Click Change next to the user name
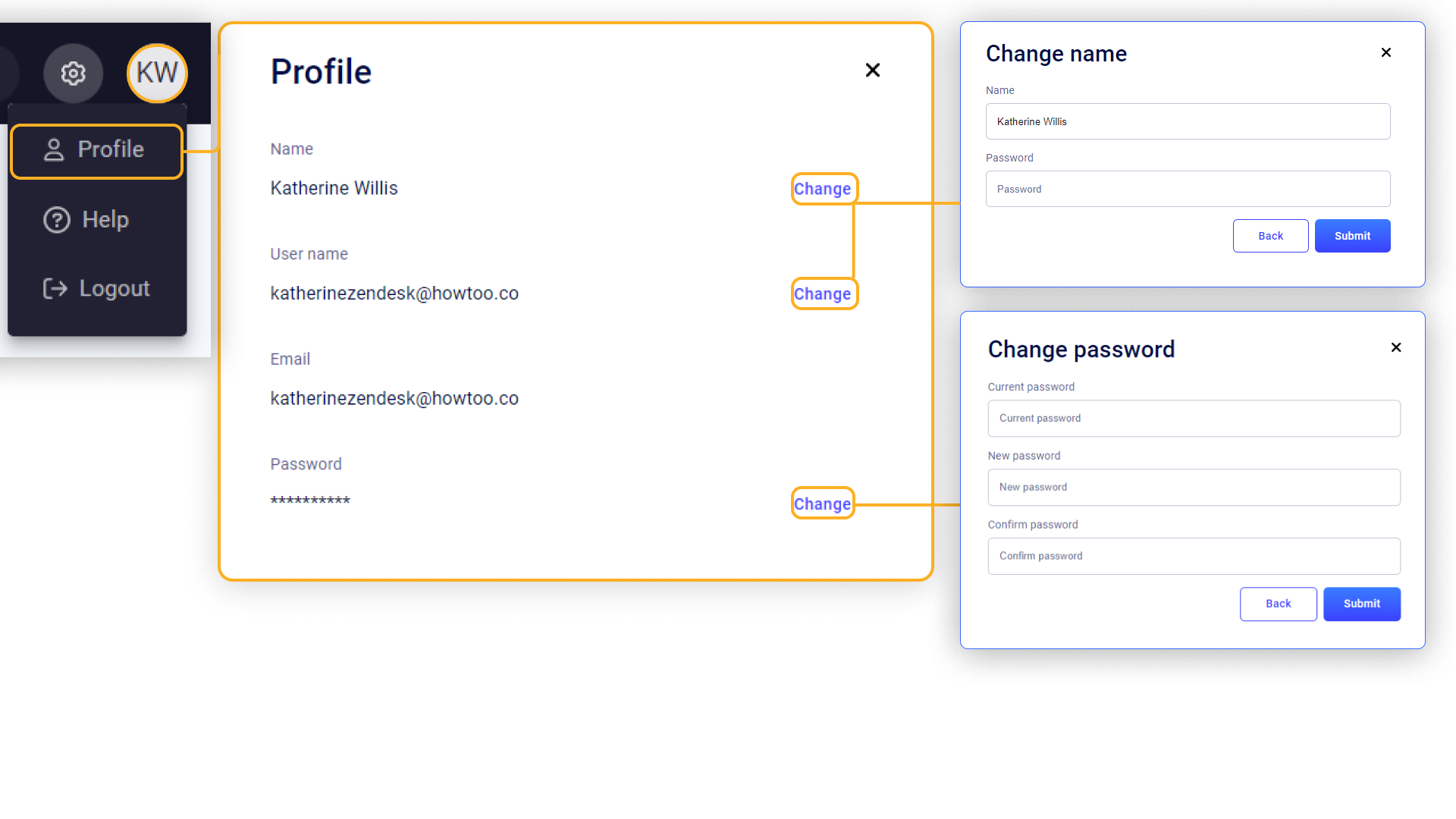This screenshot has height=819, width=1456. (x=824, y=293)
